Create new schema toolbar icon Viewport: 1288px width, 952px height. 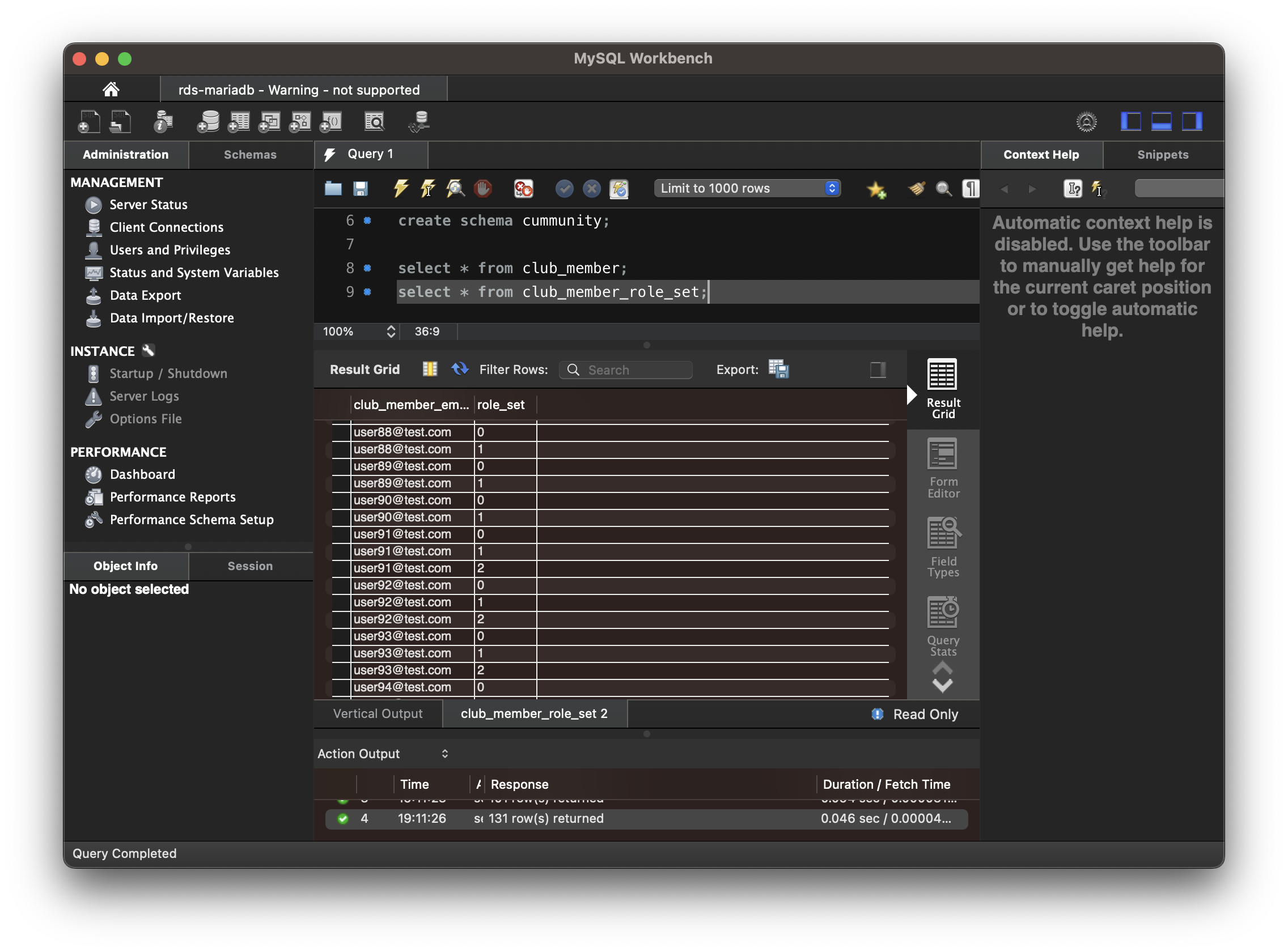pos(207,122)
